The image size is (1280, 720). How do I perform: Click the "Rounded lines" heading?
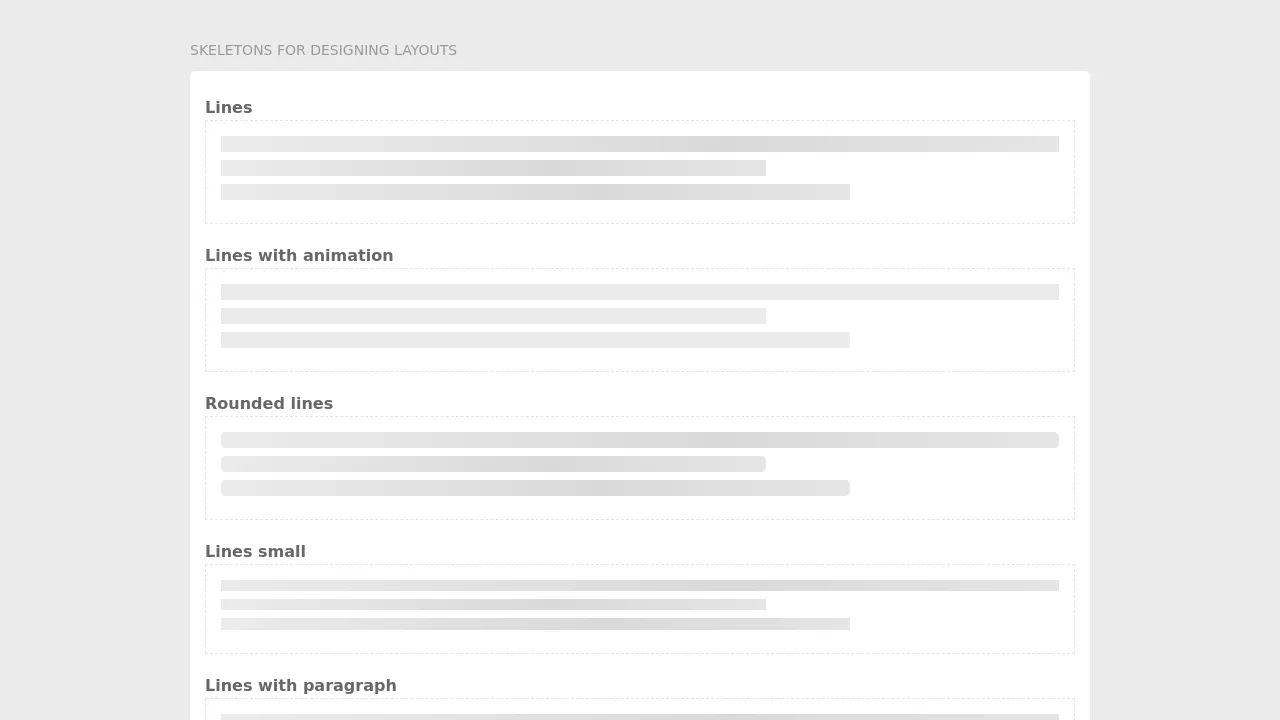pyautogui.click(x=269, y=403)
